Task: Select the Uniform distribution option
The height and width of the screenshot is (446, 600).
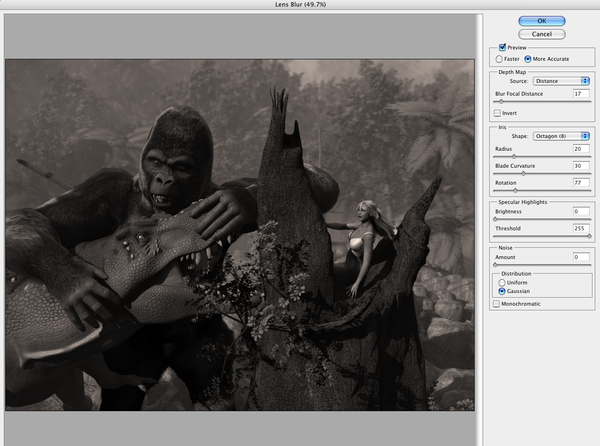Action: tap(502, 283)
